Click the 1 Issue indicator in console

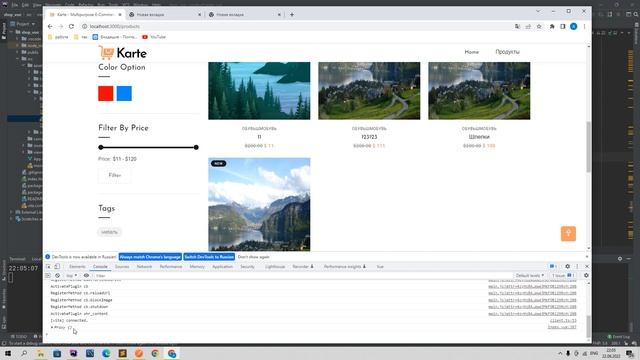pos(563,276)
